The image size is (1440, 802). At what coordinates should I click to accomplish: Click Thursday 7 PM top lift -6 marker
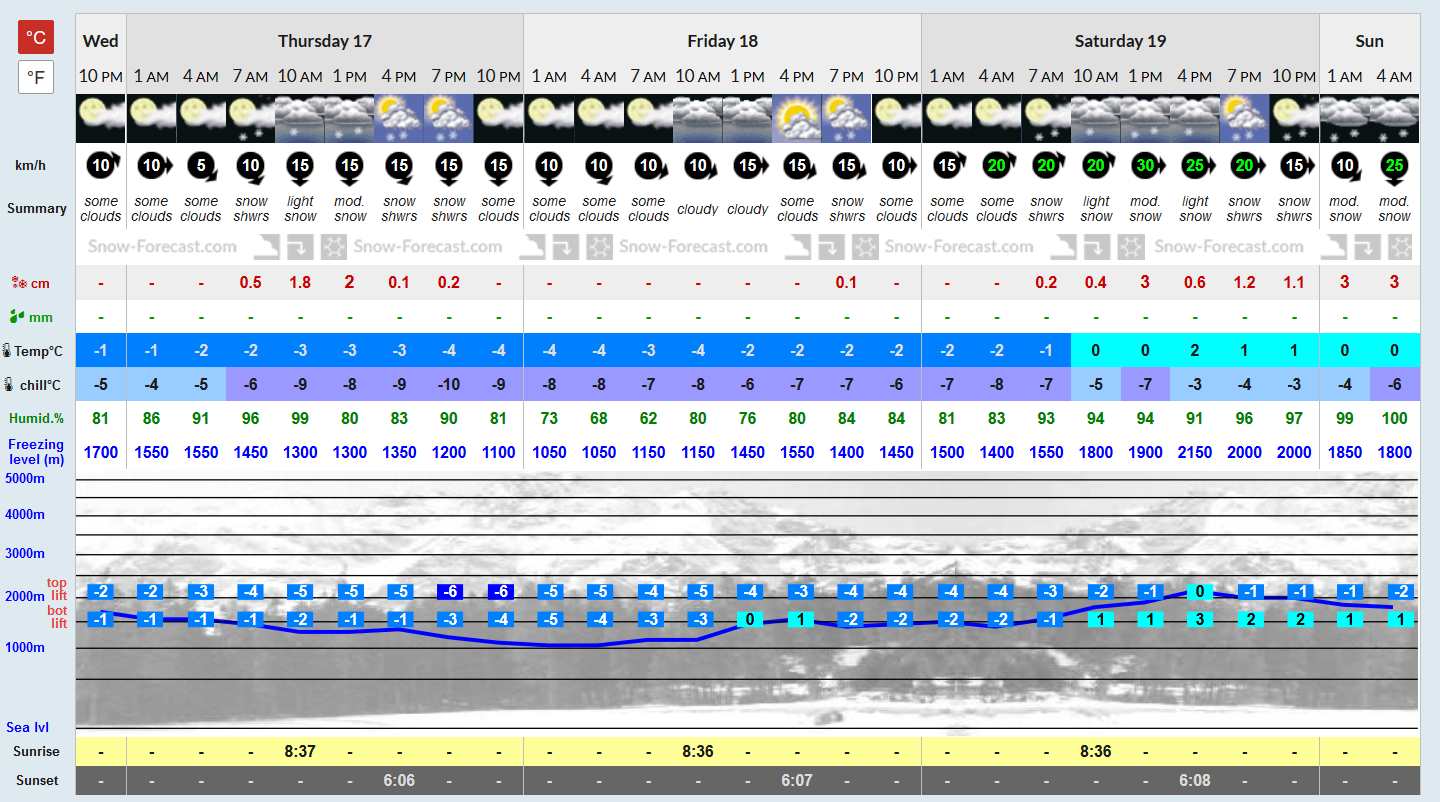pyautogui.click(x=449, y=591)
